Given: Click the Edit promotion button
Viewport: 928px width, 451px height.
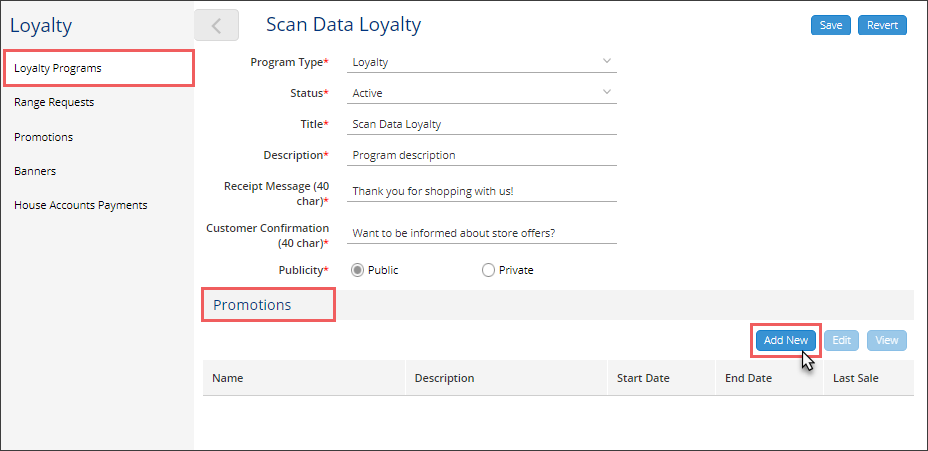Looking at the screenshot, I should coord(842,340).
